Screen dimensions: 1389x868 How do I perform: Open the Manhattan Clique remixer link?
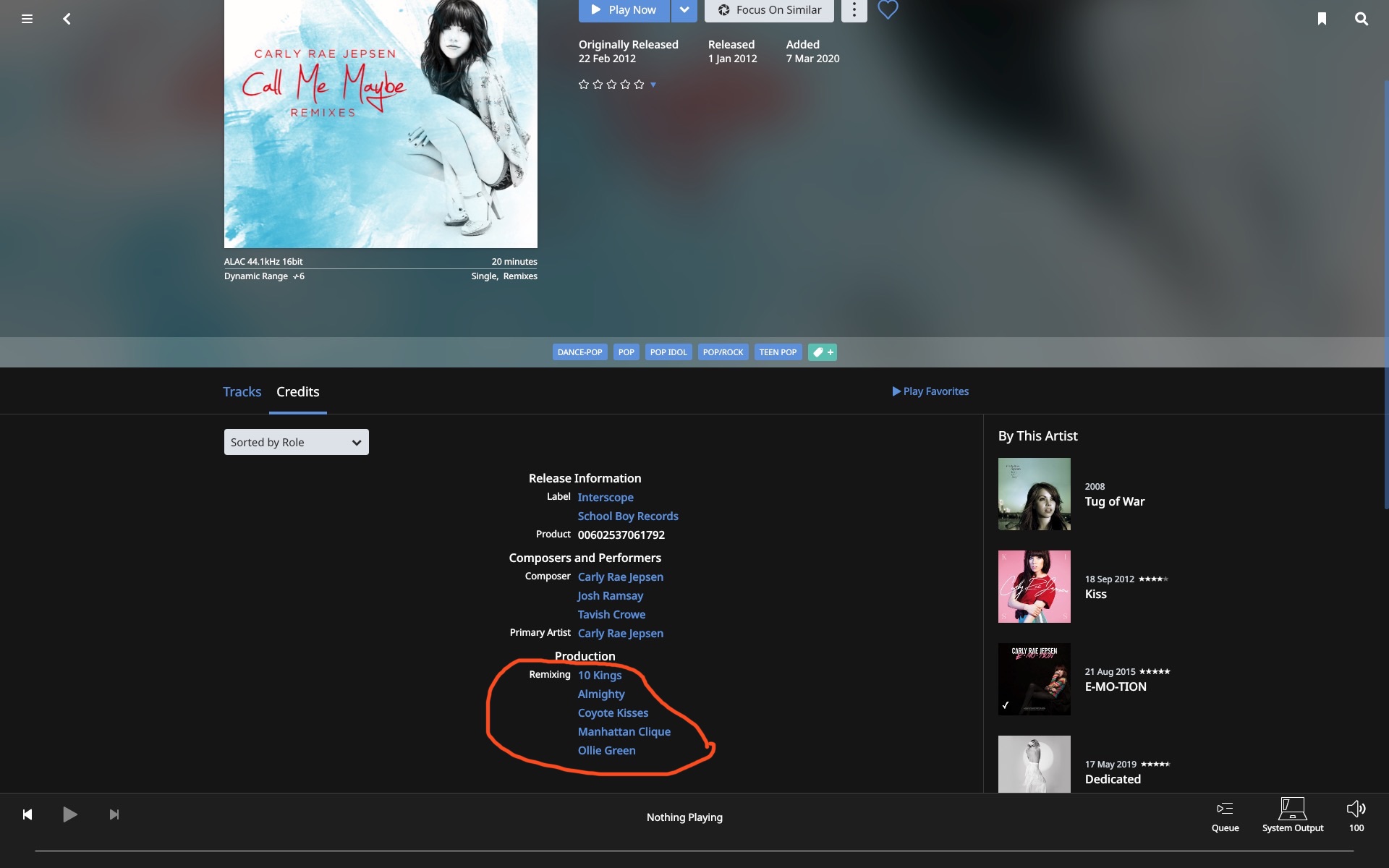624,731
